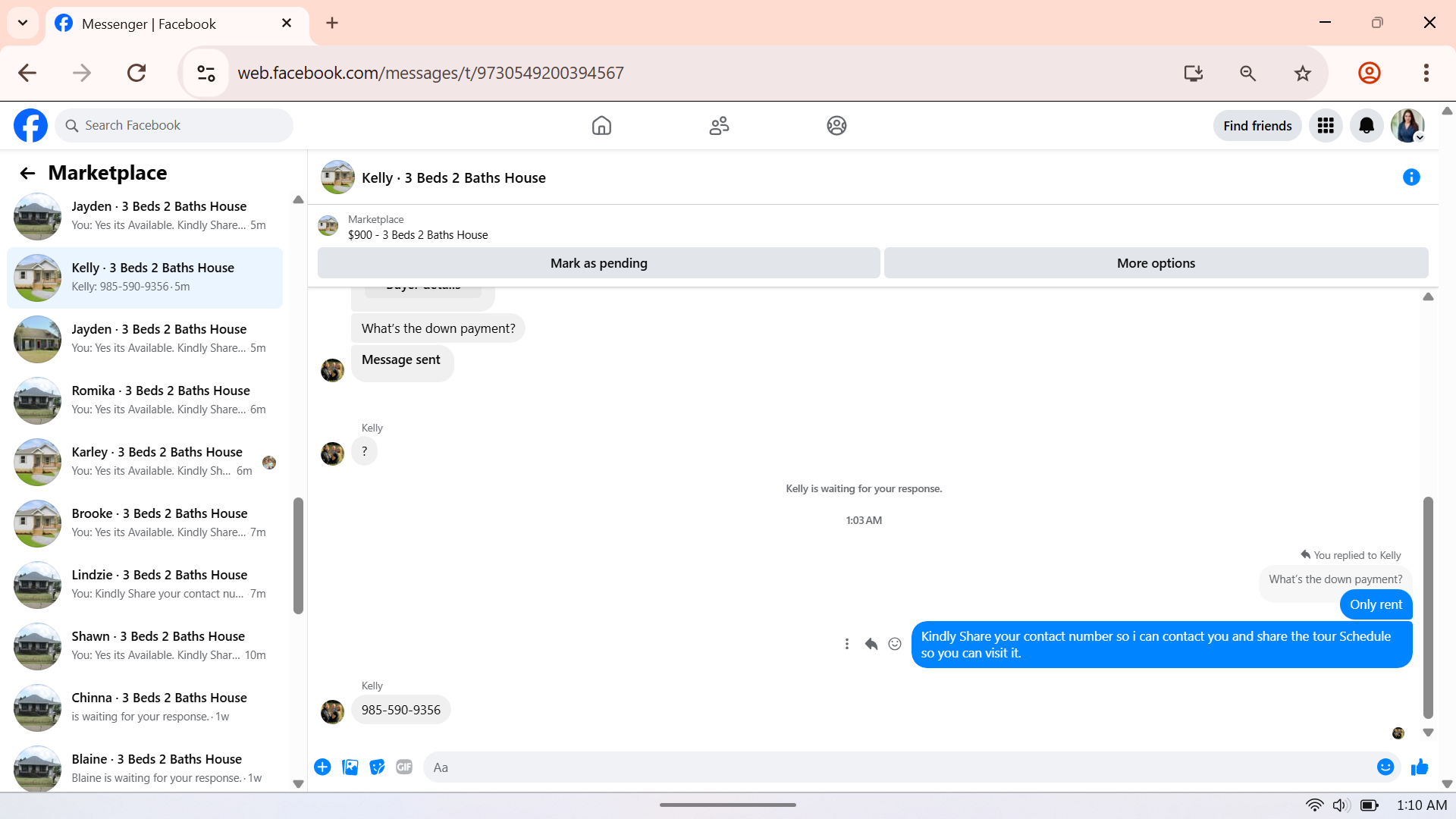Expand the tab search dropdown arrow
Image resolution: width=1456 pixels, height=819 pixels.
click(x=23, y=23)
